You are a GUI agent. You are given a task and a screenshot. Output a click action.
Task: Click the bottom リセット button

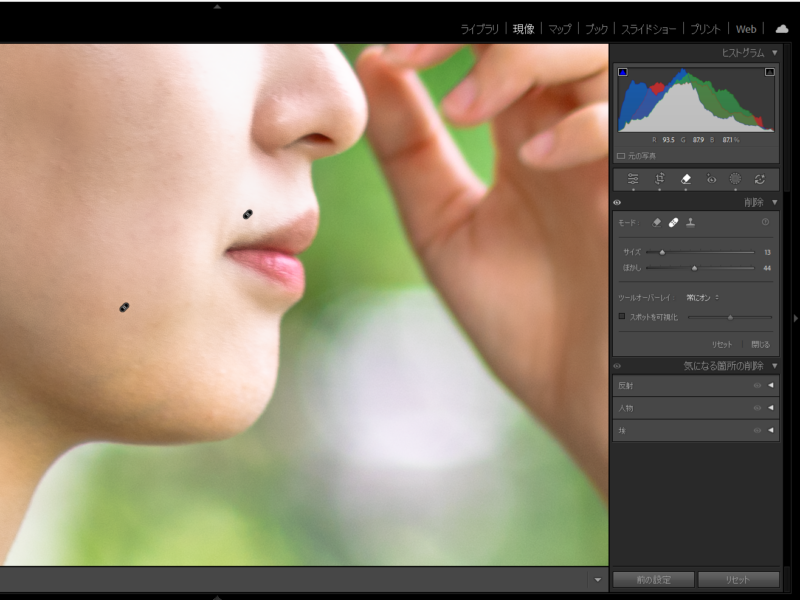click(738, 580)
